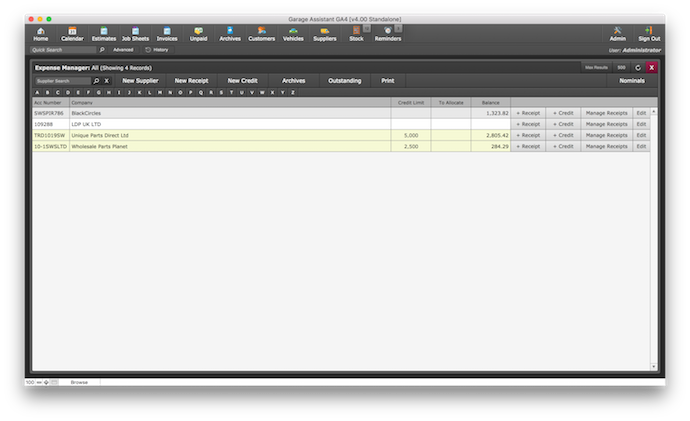Open the Calendar icon in toolbar
This screenshot has height=421, width=690.
[72, 33]
